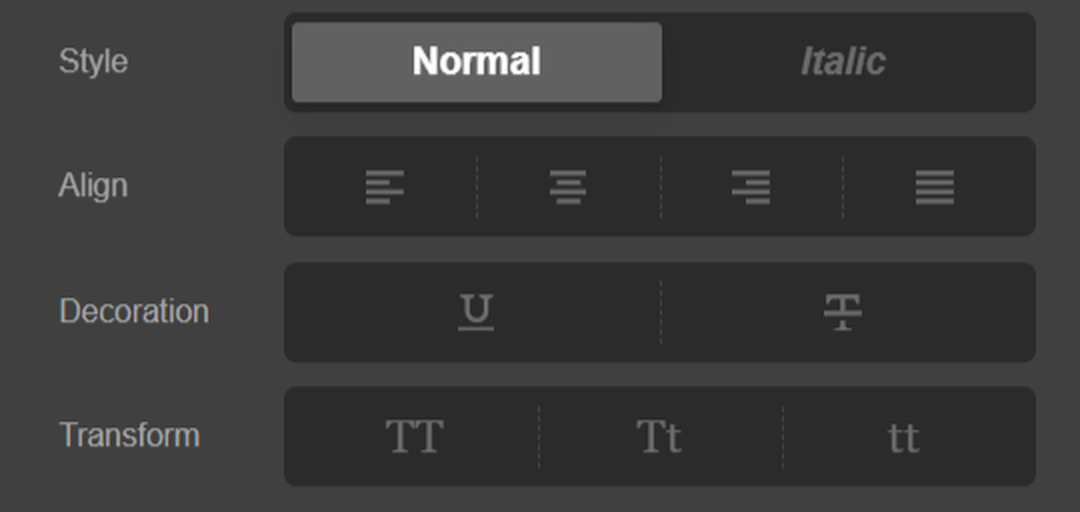
Task: Transform text to uppercase TT
Action: tap(414, 437)
